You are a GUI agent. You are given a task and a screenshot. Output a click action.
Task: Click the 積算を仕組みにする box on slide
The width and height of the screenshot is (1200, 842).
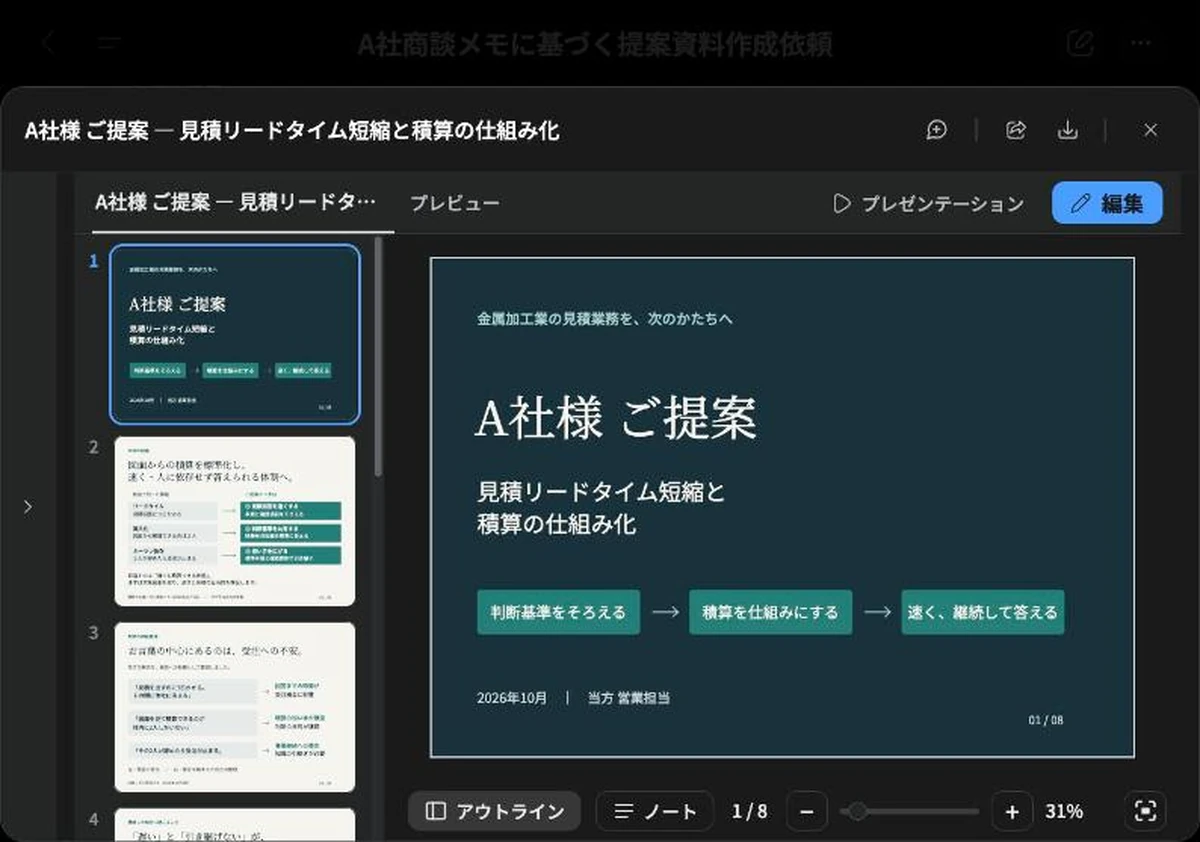click(770, 612)
